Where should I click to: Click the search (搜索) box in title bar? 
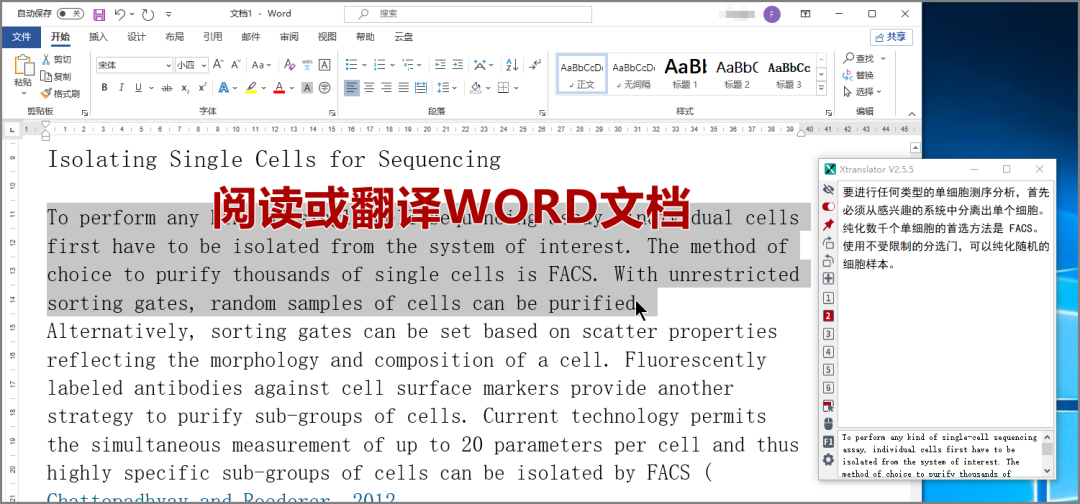468,14
